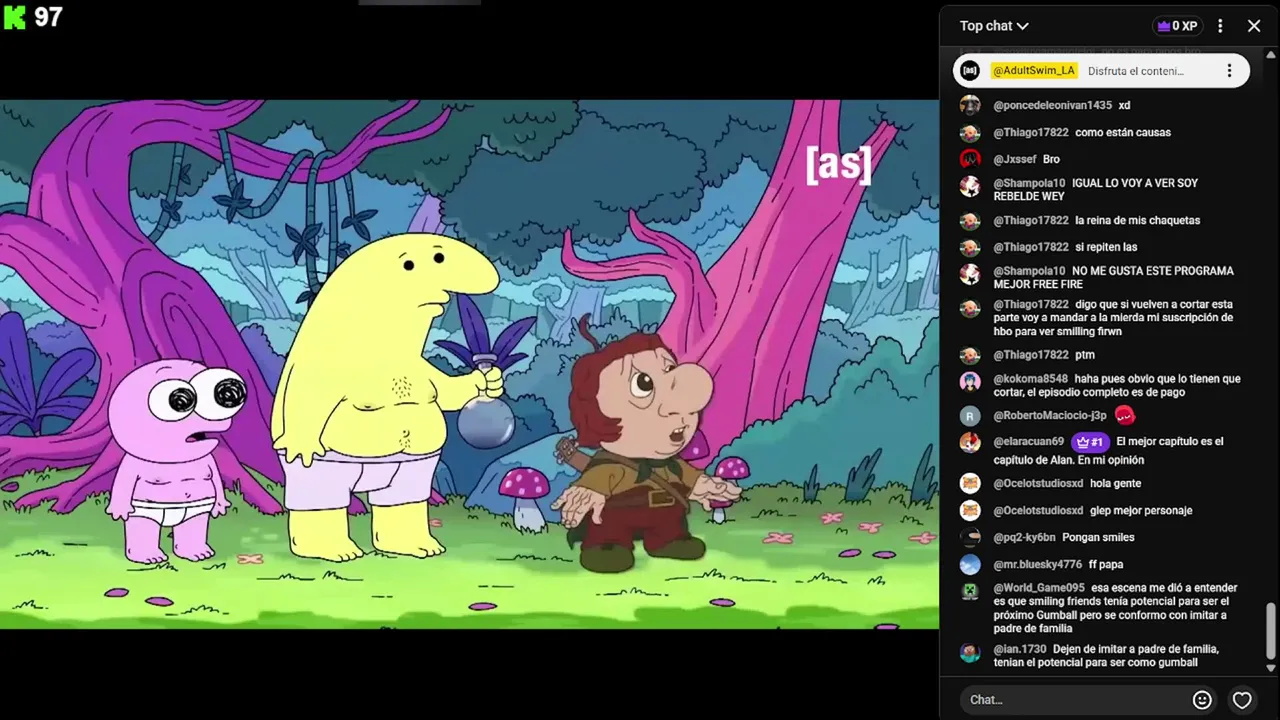Click the #1 crown badge

click(1089, 441)
